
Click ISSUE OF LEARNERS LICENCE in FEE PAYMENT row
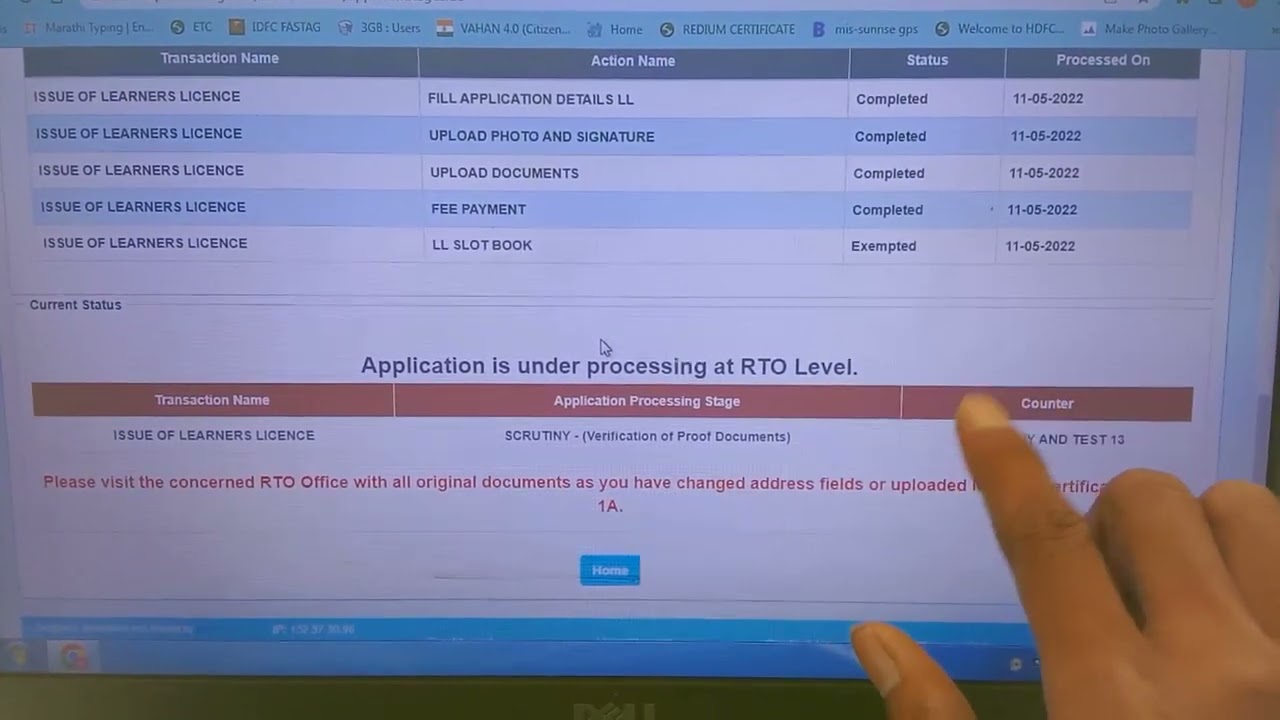tap(143, 207)
